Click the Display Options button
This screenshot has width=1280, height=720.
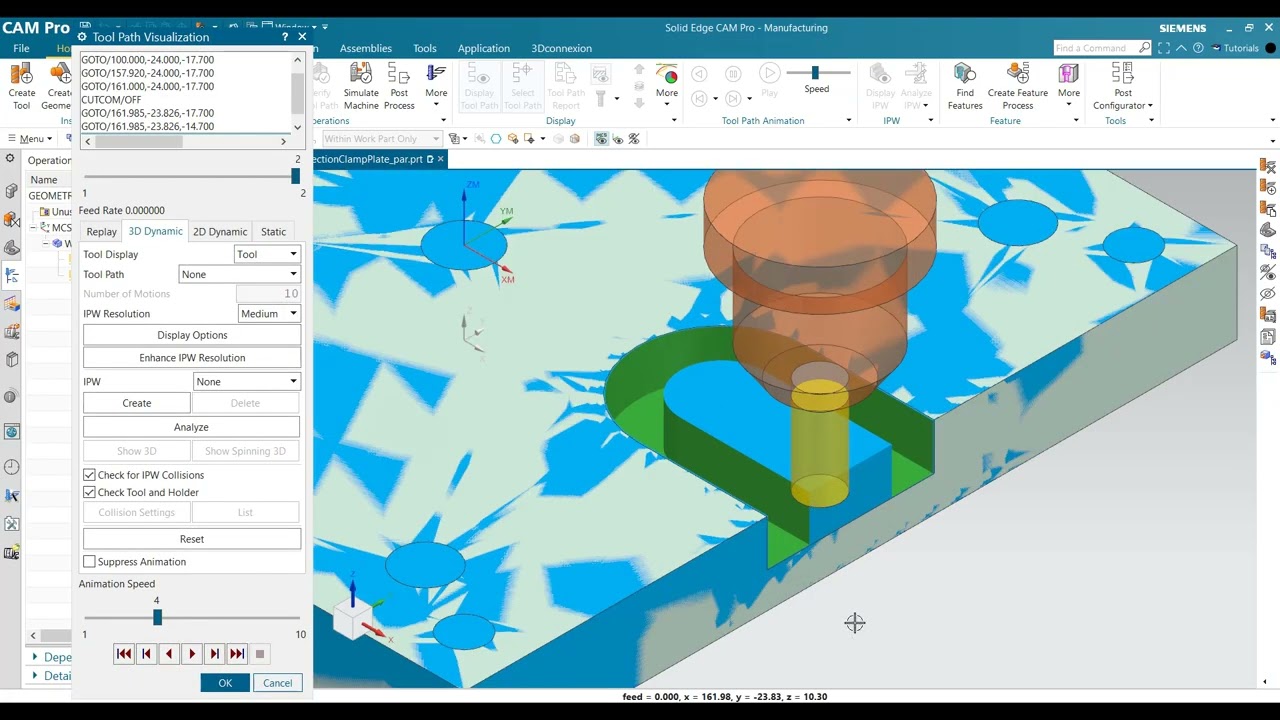point(192,335)
